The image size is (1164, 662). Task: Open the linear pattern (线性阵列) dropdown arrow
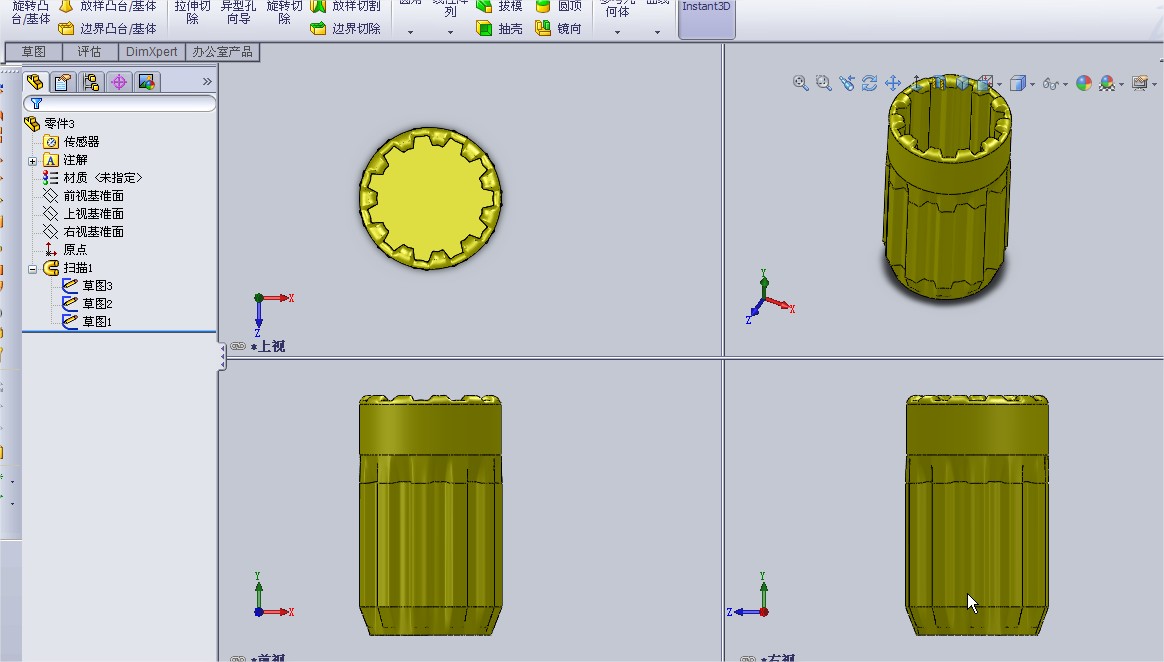tap(451, 32)
